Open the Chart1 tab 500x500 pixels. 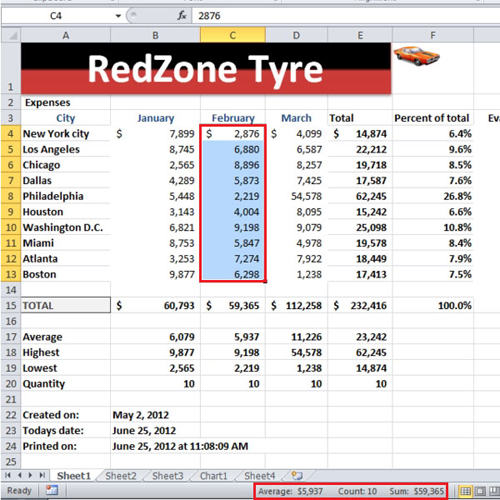pos(213,476)
